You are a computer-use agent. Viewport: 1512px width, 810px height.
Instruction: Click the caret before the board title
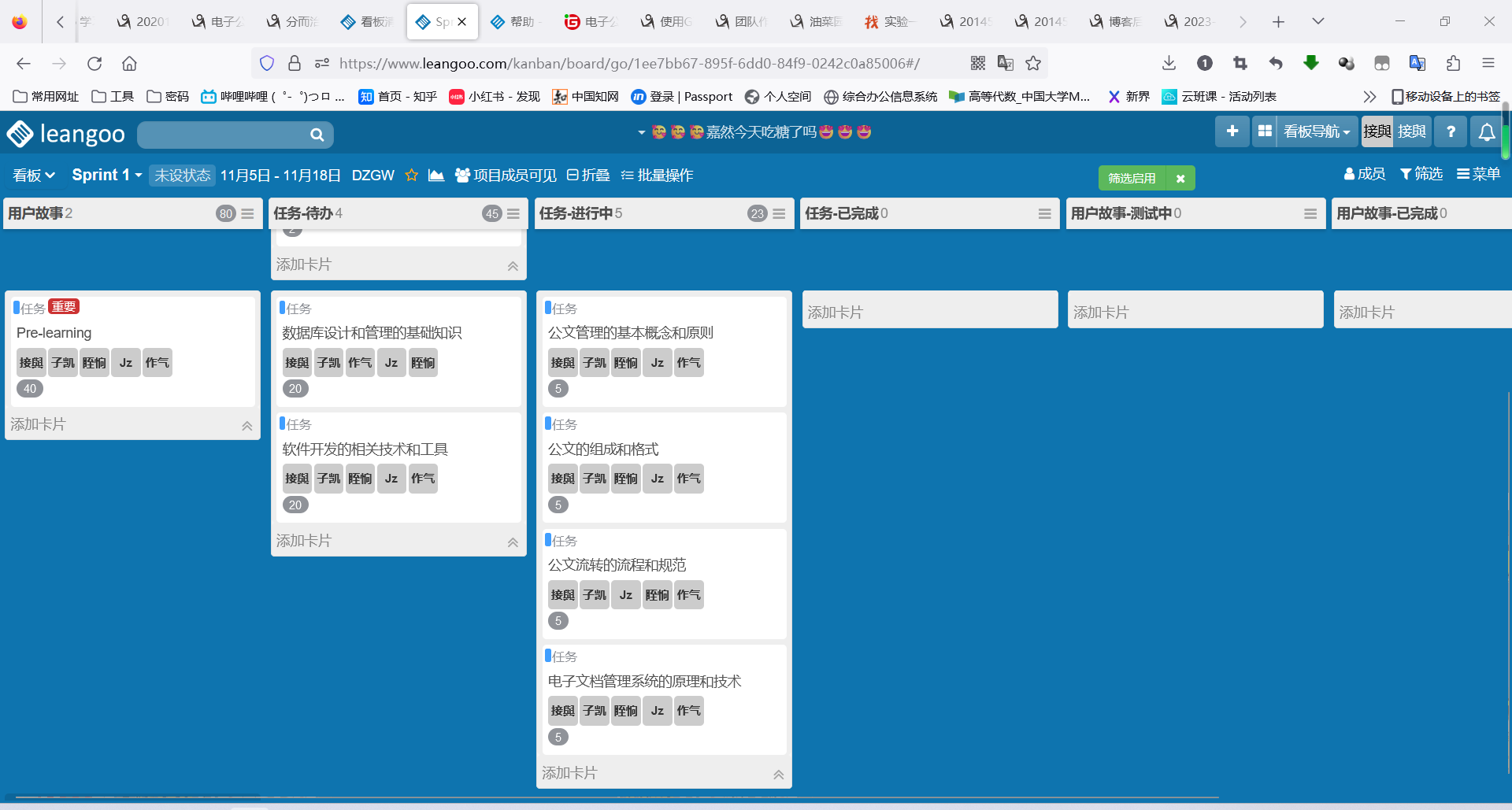[642, 132]
